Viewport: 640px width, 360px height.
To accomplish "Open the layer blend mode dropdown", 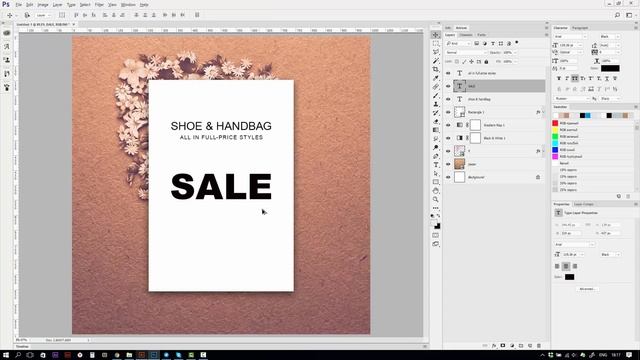I will (466, 53).
